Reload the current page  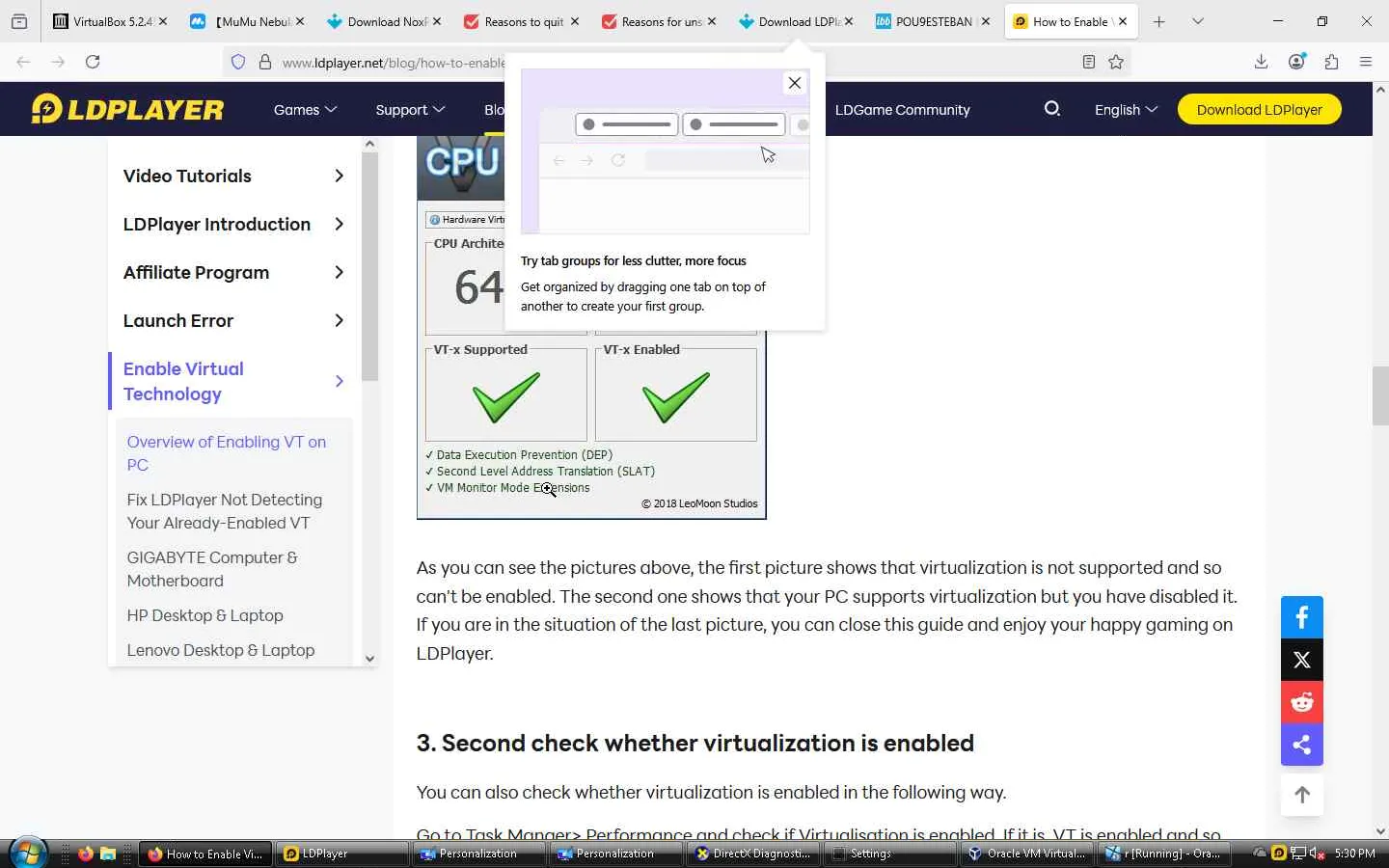pos(93,62)
